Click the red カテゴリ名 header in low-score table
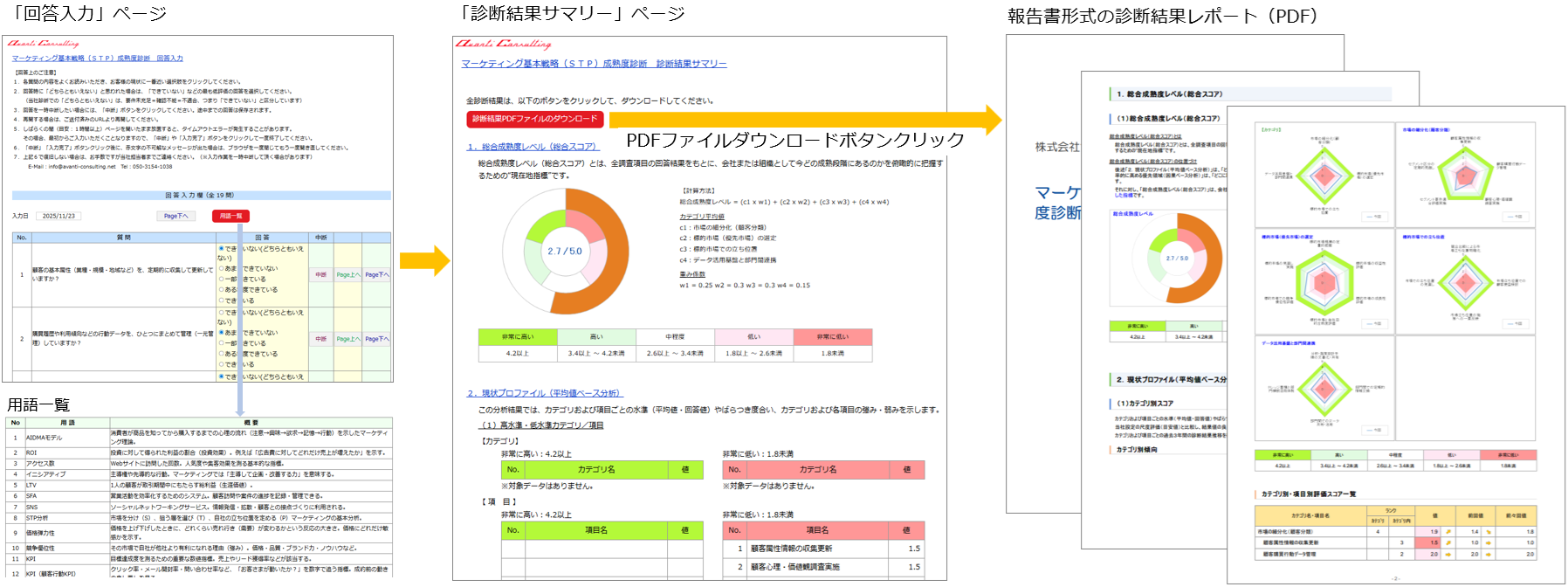The image size is (1568, 587). [x=818, y=470]
